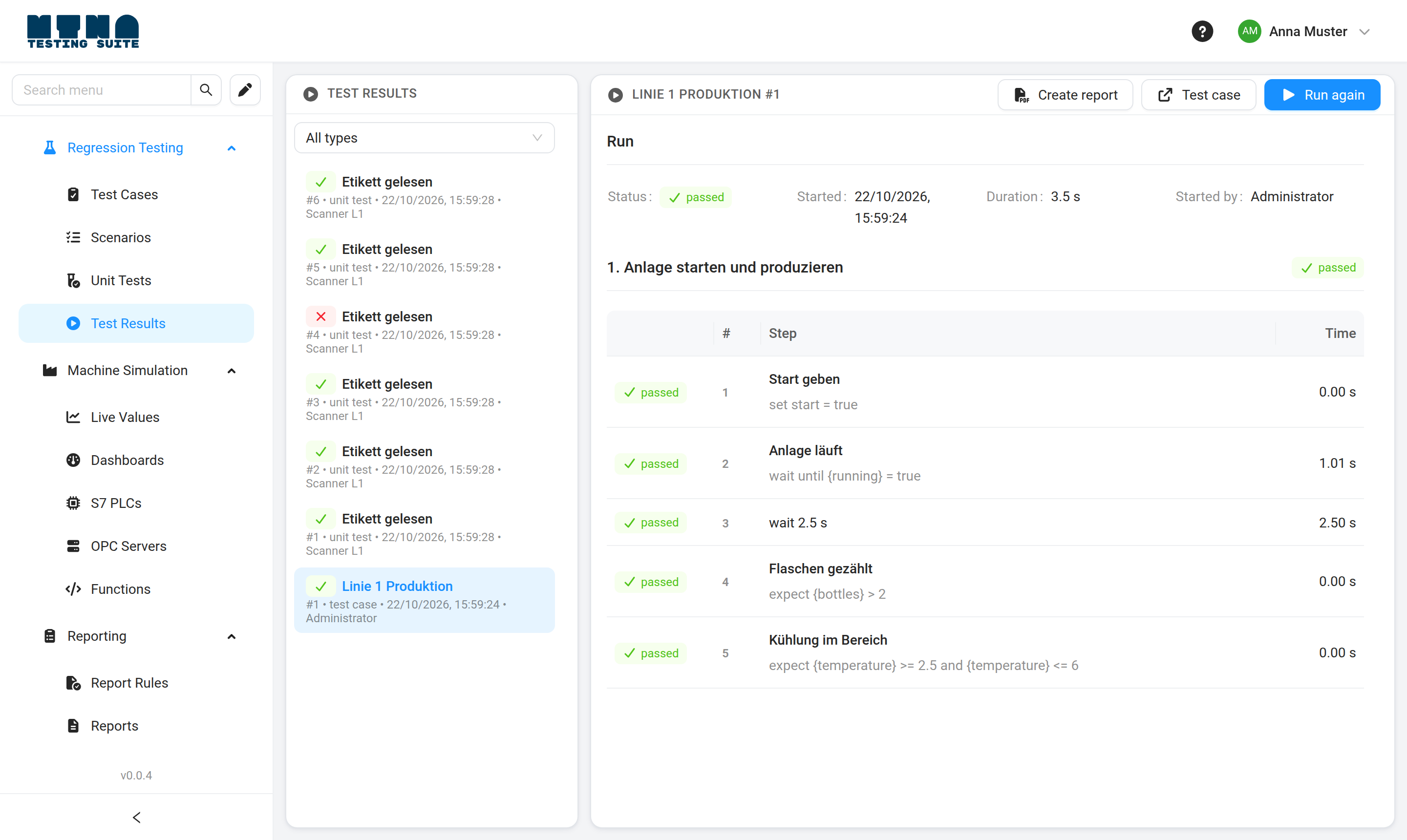The width and height of the screenshot is (1407, 840).
Task: Click the Reports document icon
Action: (x=73, y=726)
